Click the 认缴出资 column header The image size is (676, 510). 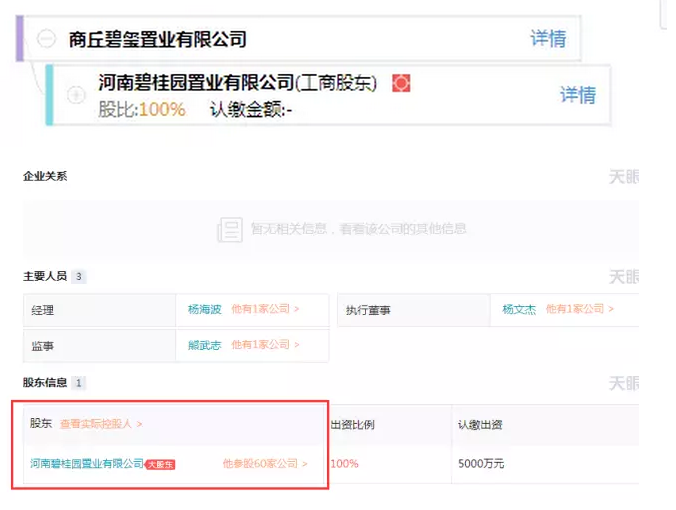coord(480,425)
